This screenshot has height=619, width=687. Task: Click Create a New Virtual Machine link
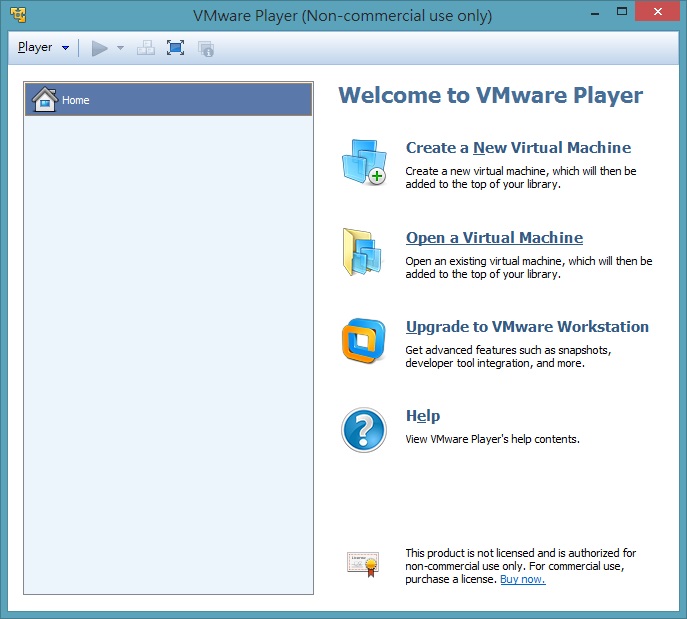click(518, 148)
